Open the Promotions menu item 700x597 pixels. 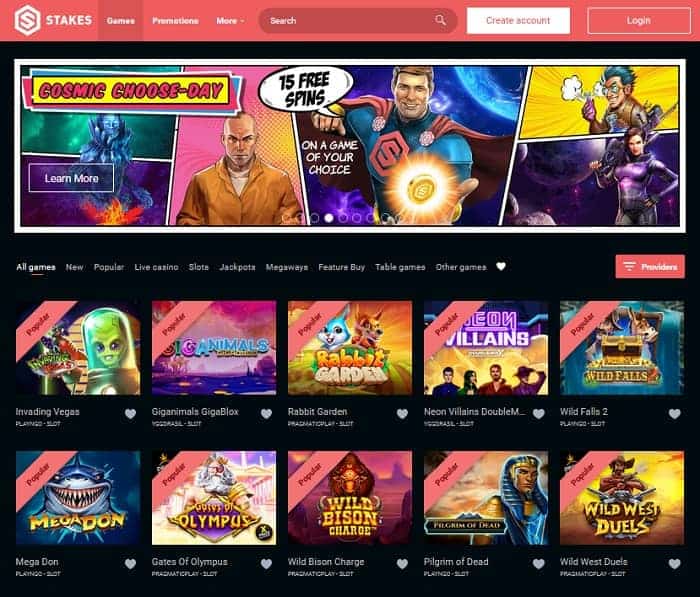175,21
